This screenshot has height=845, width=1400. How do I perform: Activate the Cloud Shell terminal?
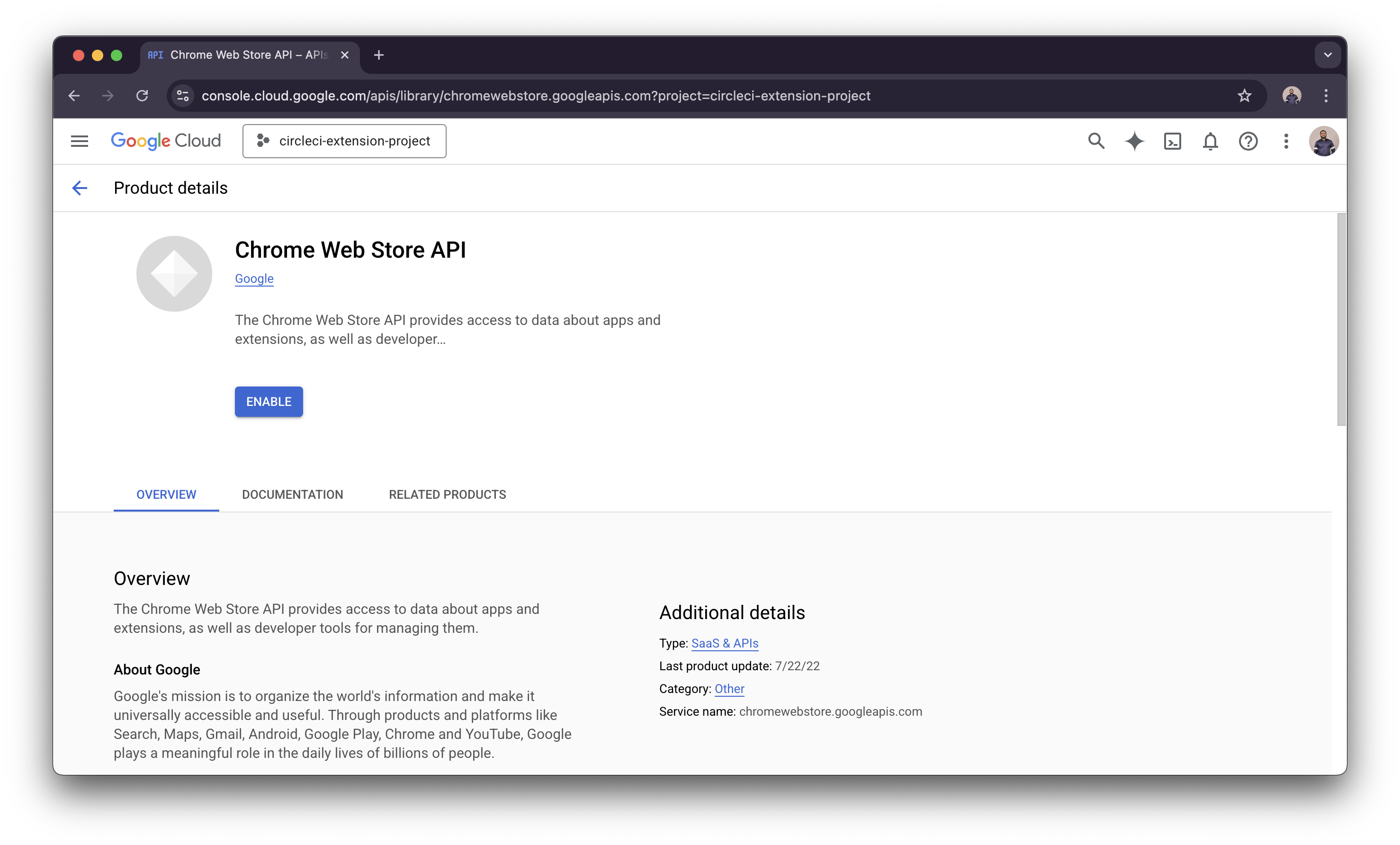pos(1172,141)
